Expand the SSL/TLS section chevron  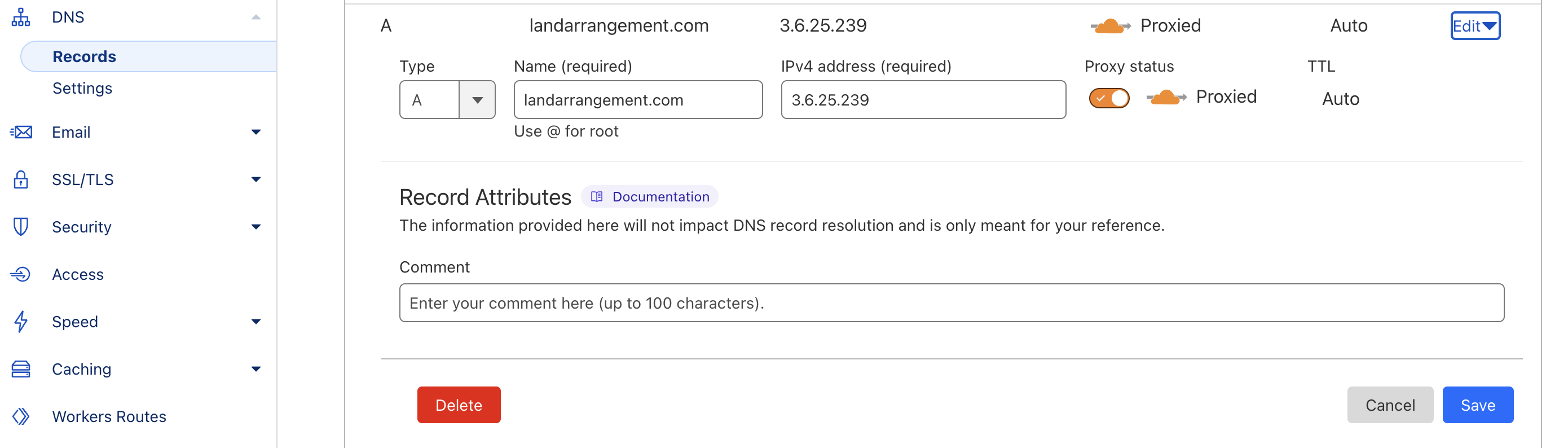[256, 179]
